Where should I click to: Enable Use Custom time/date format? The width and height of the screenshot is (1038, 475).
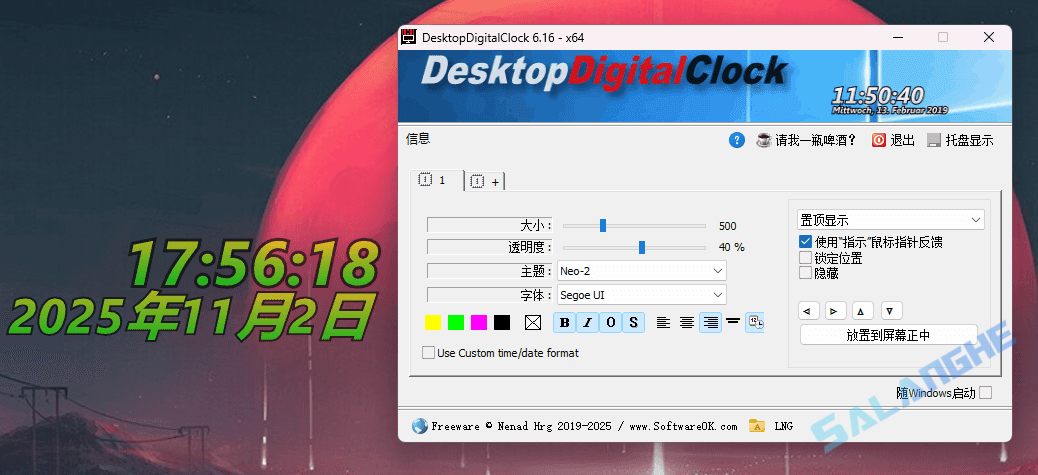[428, 353]
